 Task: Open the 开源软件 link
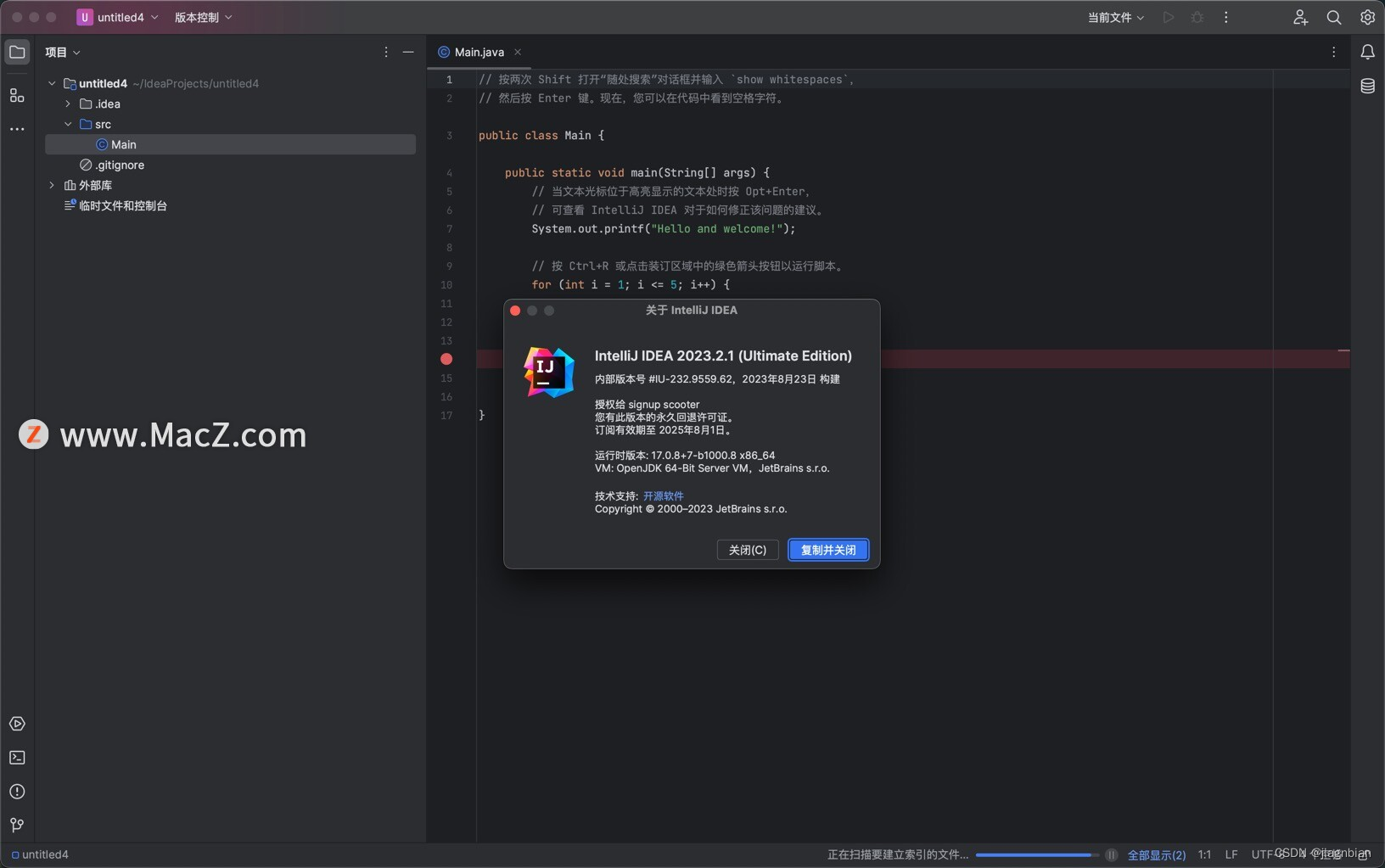point(664,496)
